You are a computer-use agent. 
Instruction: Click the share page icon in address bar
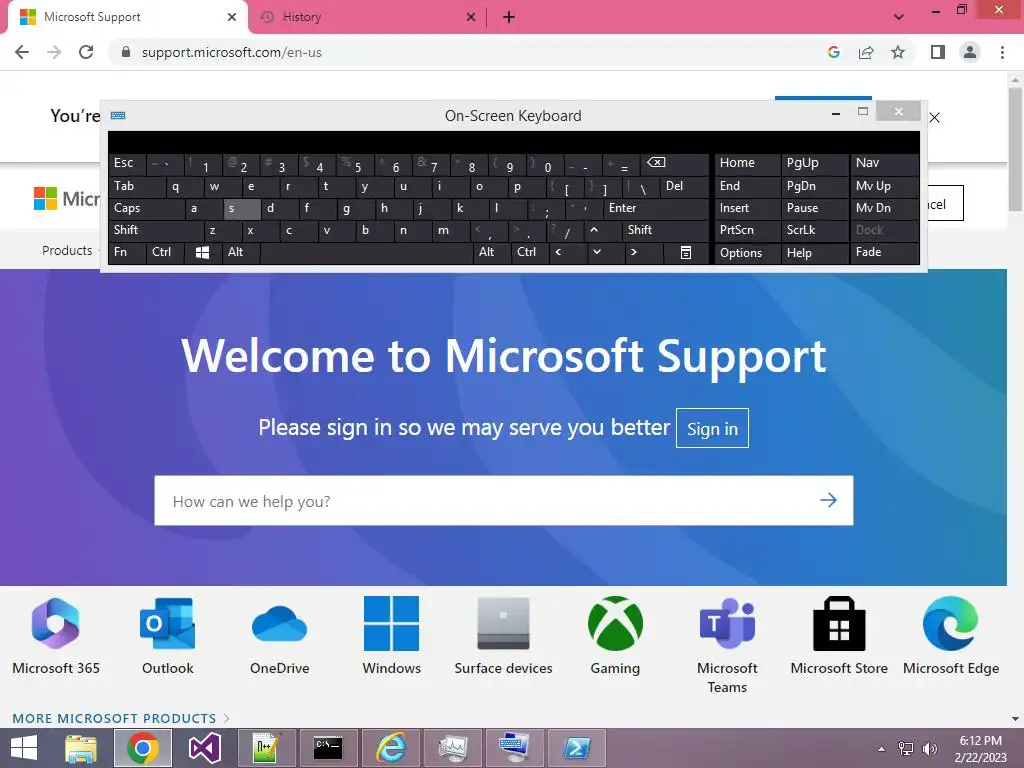[x=866, y=52]
